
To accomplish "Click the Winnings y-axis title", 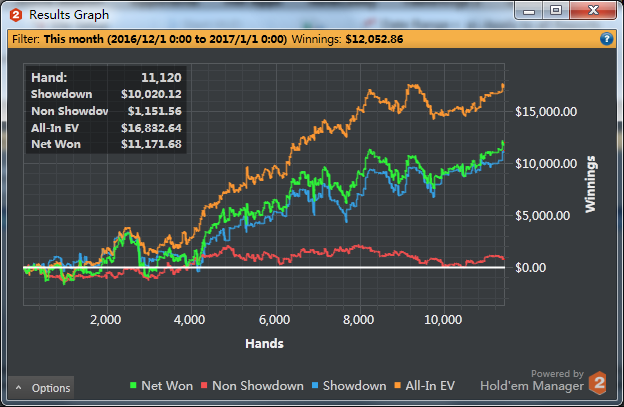I will click(x=591, y=184).
